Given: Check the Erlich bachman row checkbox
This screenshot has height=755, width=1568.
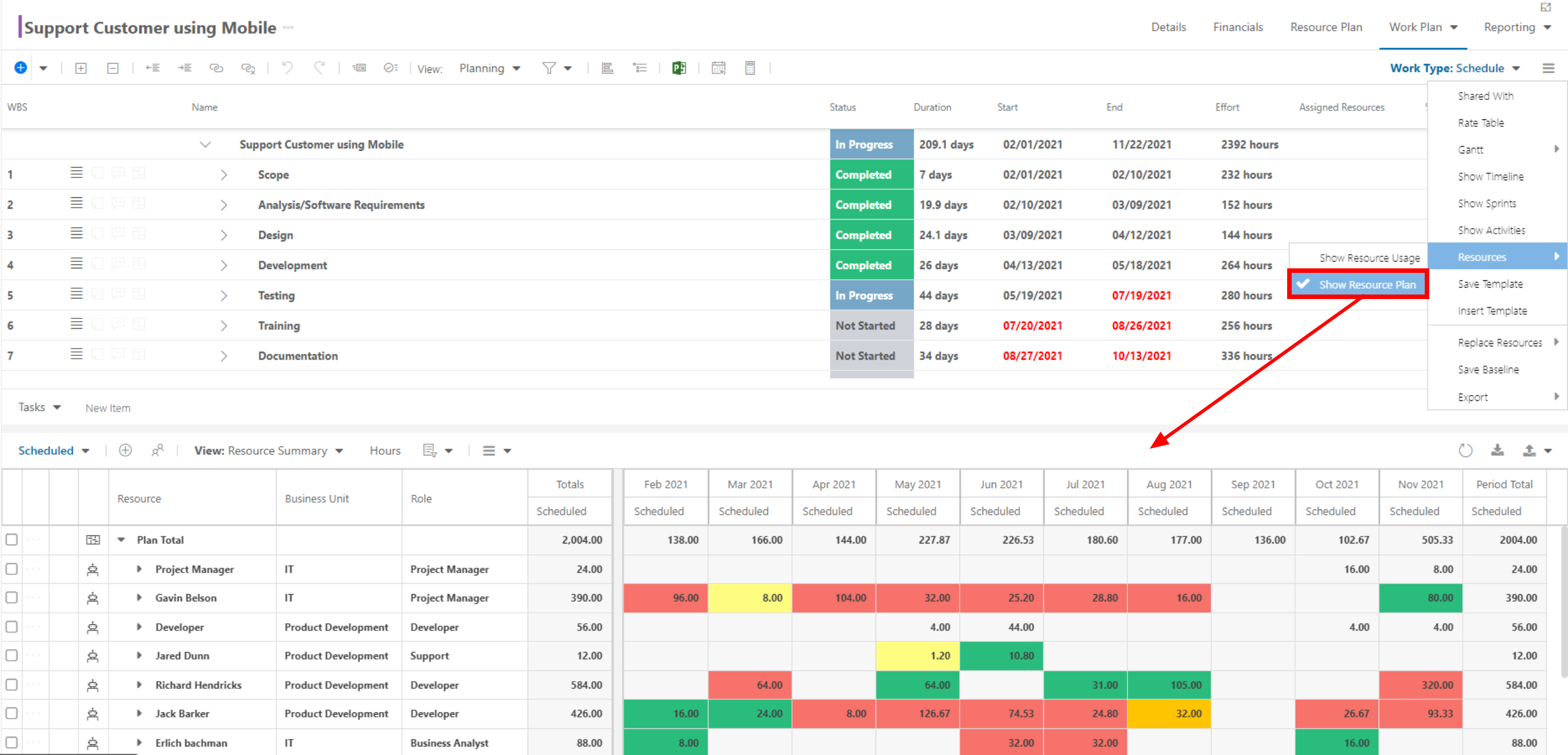Looking at the screenshot, I should pos(11,742).
